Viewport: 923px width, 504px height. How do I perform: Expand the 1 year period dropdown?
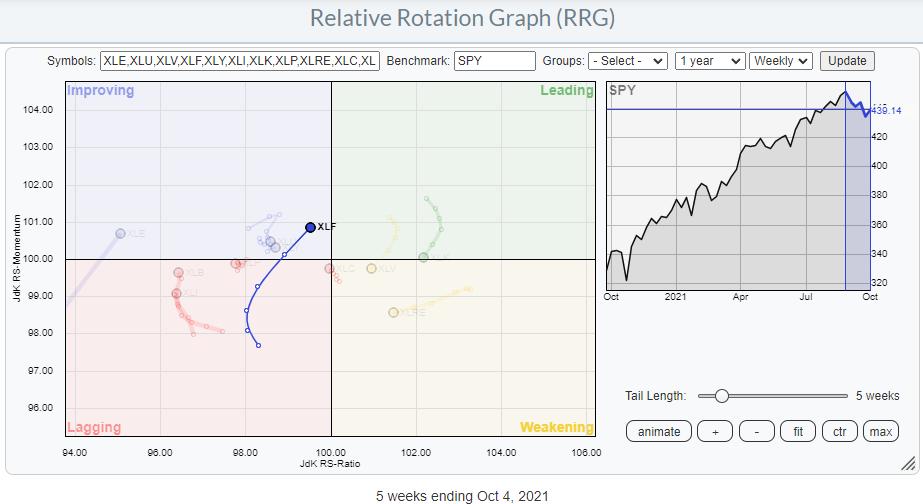point(709,61)
